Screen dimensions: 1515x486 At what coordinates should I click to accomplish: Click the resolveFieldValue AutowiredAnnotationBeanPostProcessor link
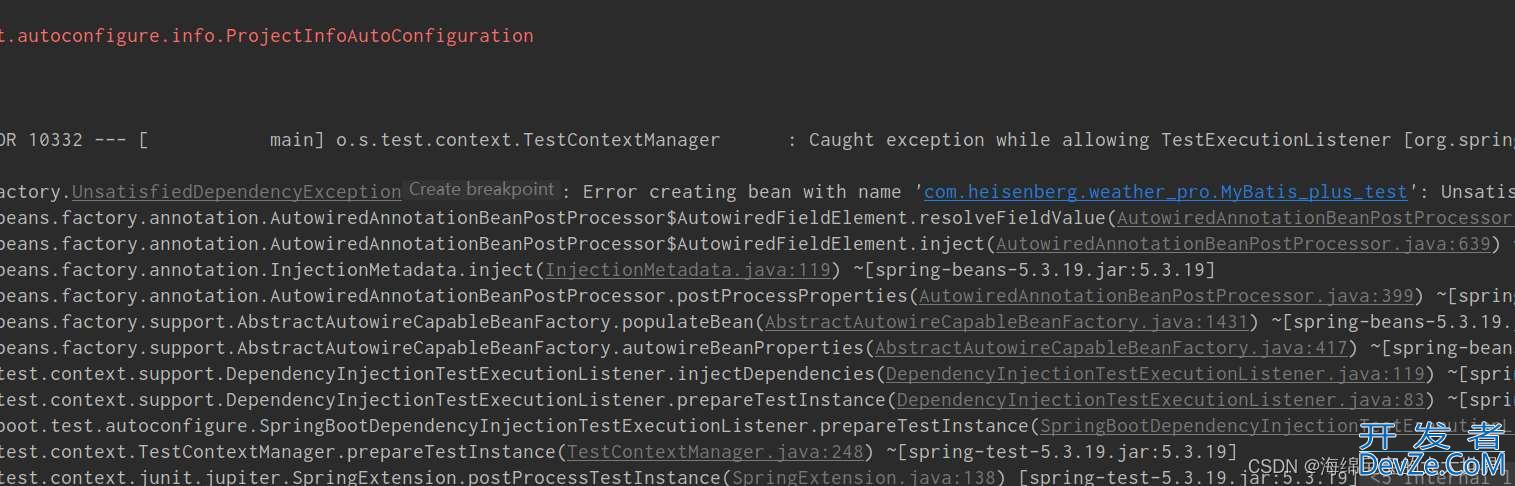1315,218
